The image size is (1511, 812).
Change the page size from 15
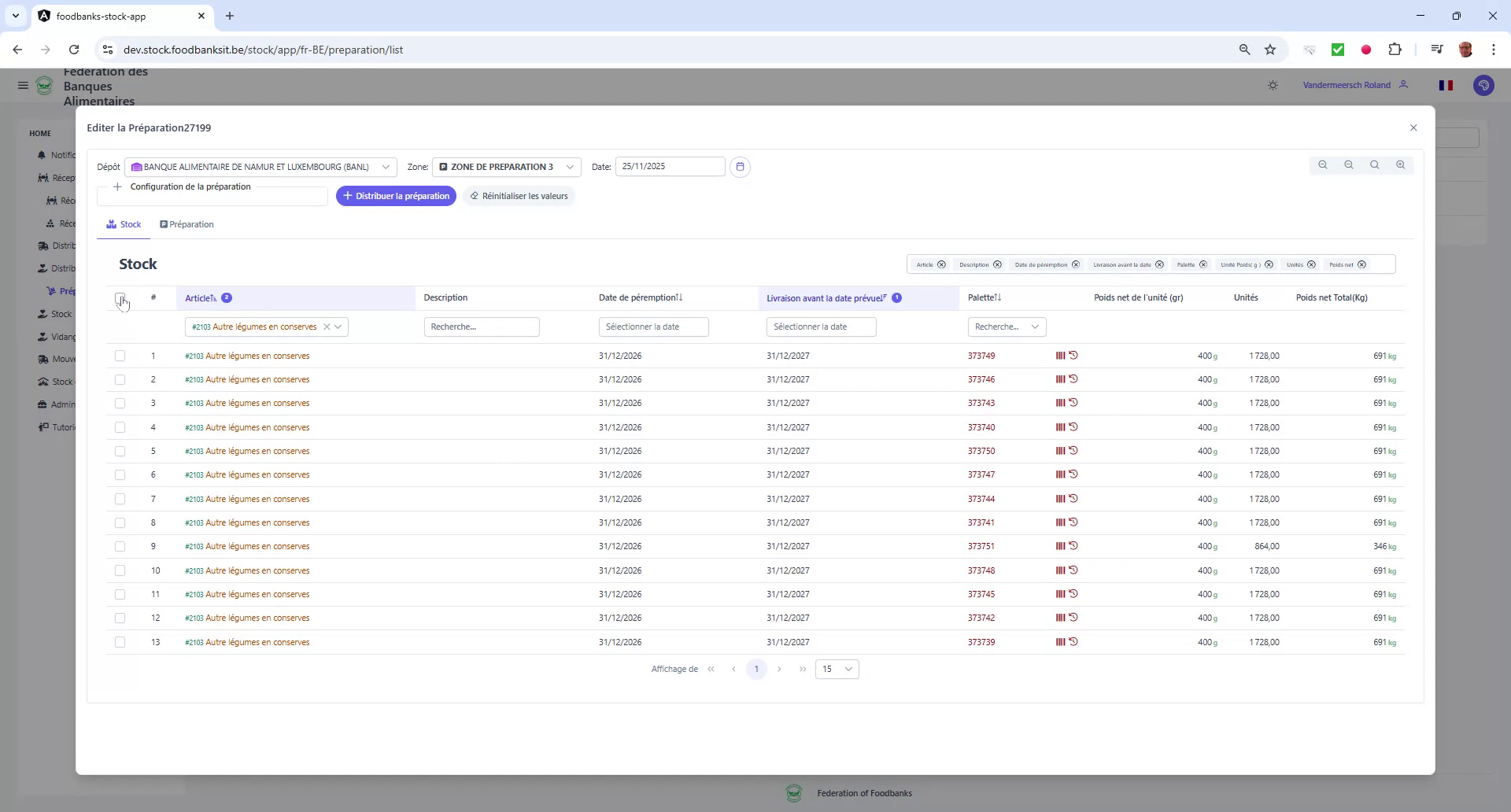[837, 669]
